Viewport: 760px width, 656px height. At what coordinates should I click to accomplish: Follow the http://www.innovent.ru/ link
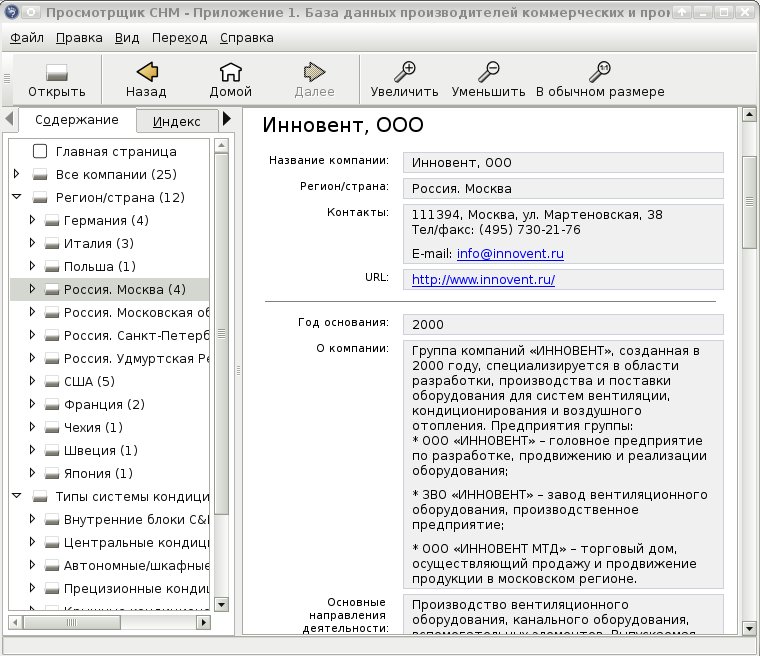tap(483, 280)
